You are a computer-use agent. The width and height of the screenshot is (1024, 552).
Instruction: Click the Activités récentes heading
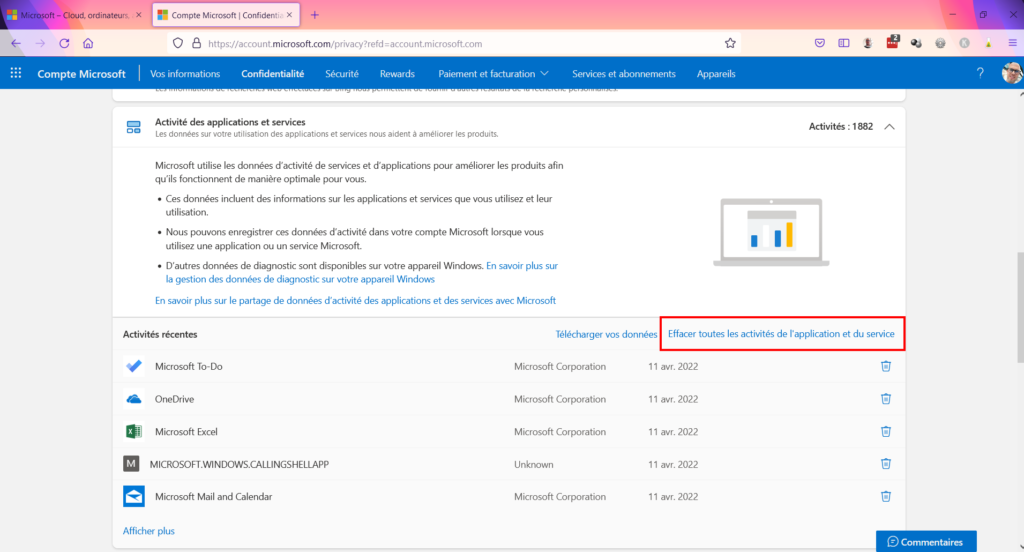click(160, 334)
